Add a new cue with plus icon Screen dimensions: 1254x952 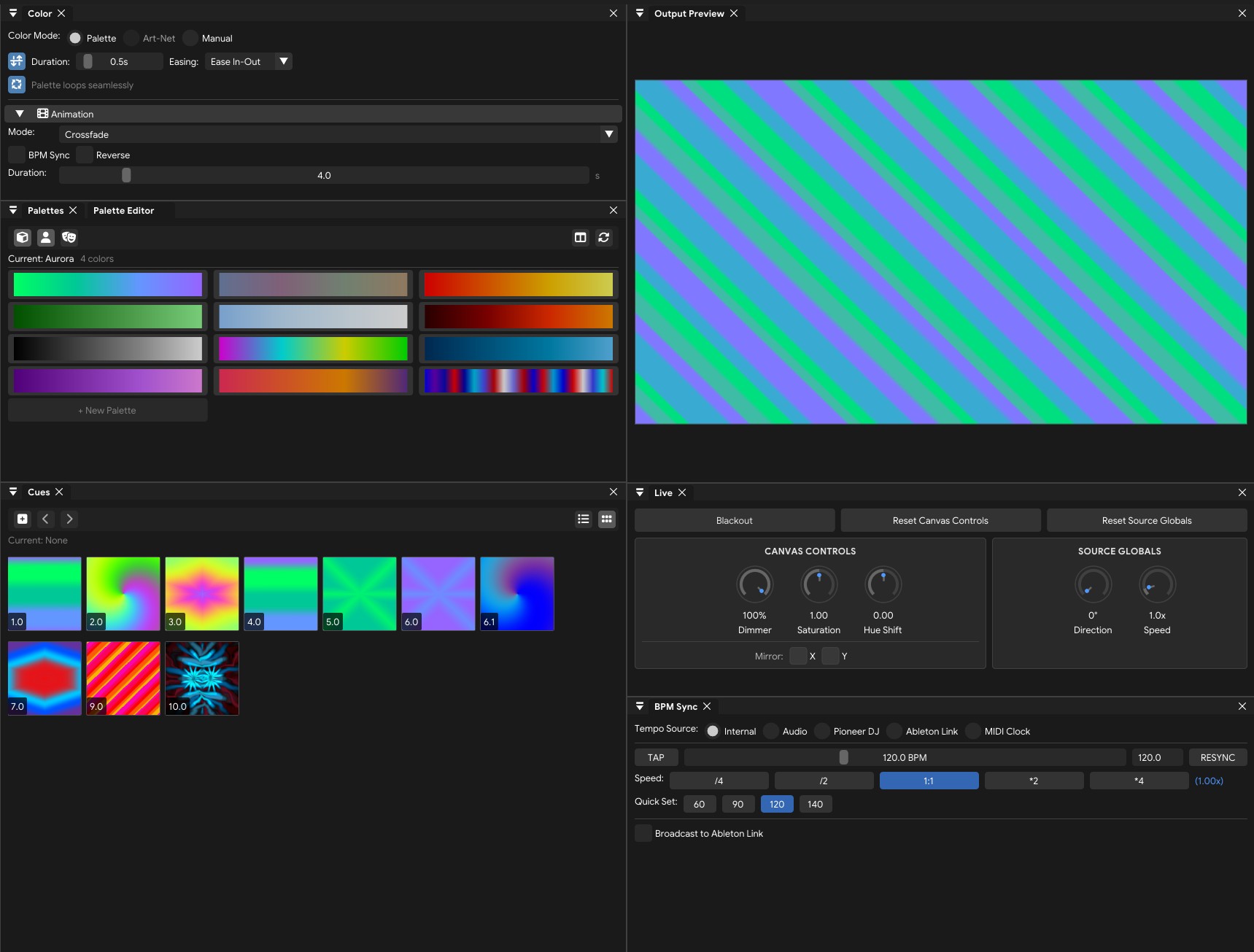click(x=23, y=519)
